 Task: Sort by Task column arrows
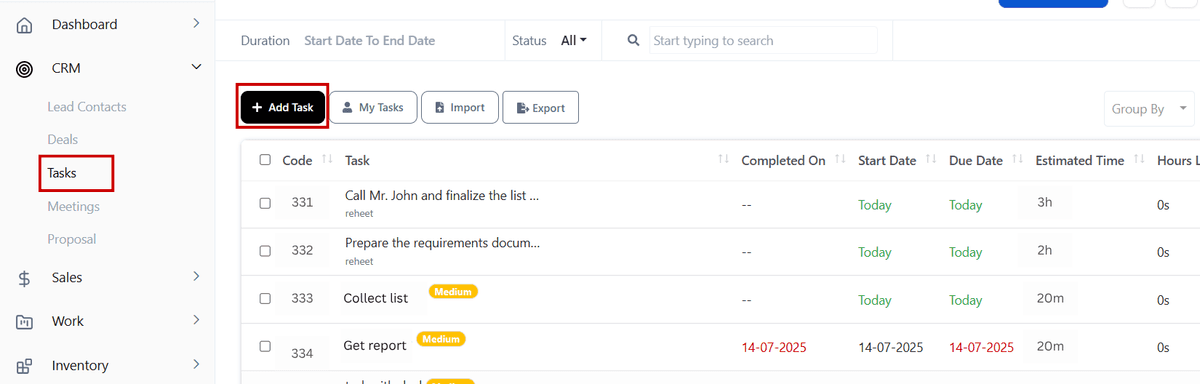[723, 160]
